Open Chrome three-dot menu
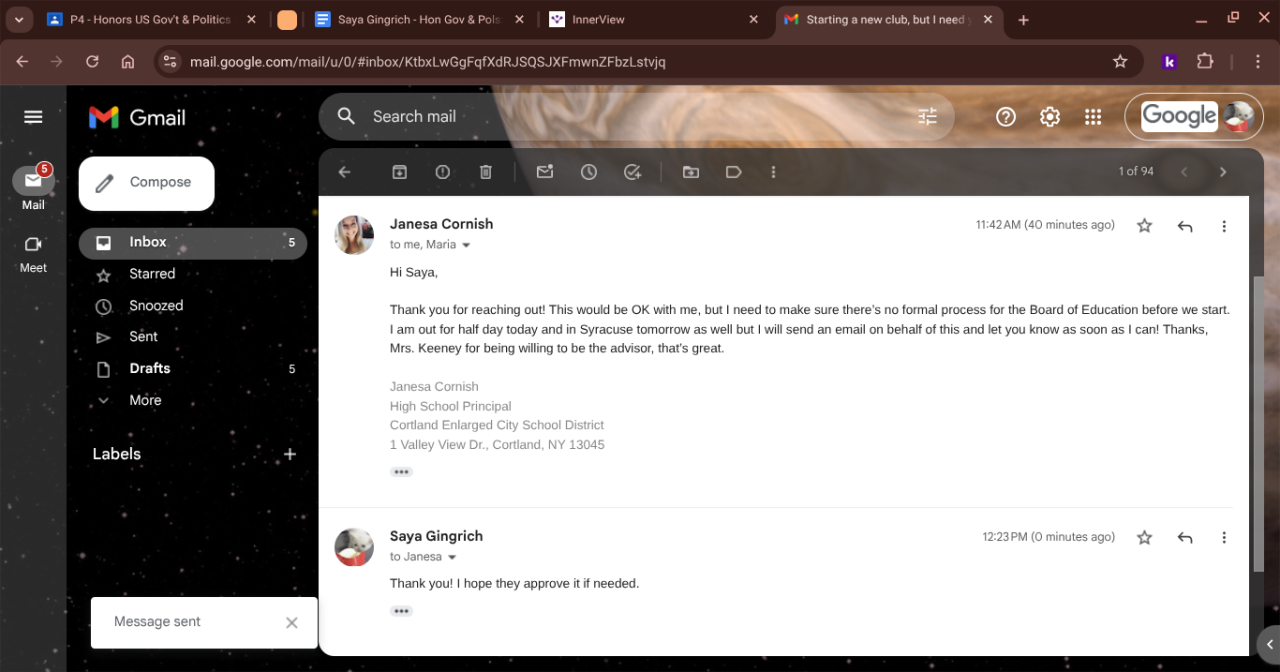Viewport: 1280px width, 672px height. coord(1258,62)
